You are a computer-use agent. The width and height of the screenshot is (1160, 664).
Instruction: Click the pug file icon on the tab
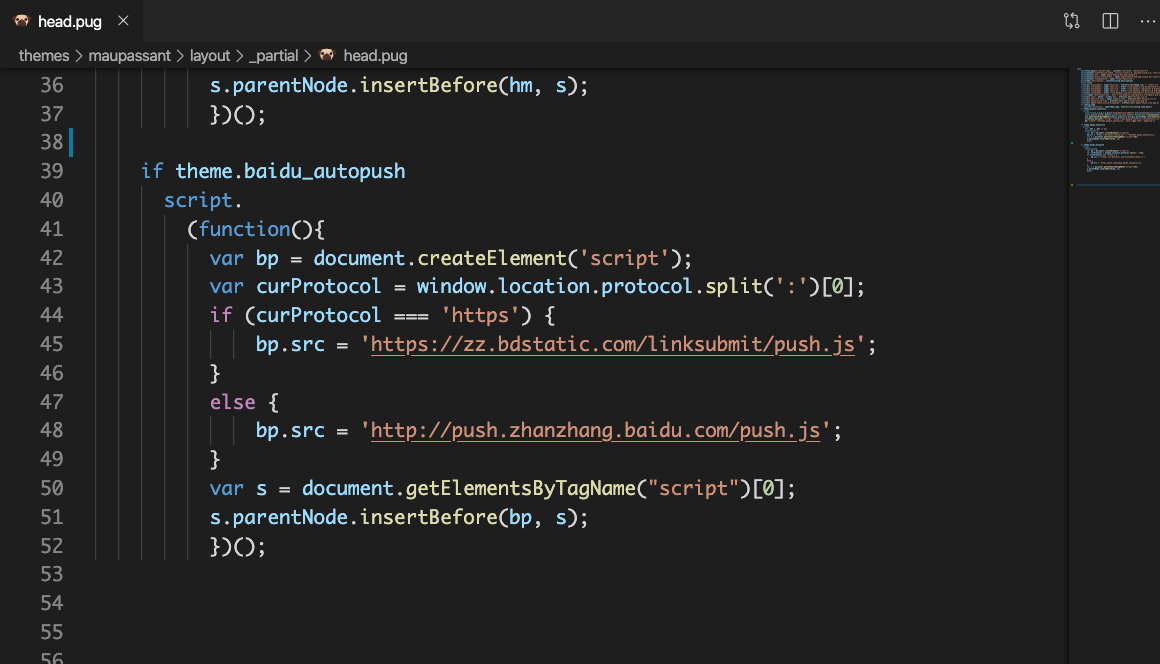coord(21,21)
